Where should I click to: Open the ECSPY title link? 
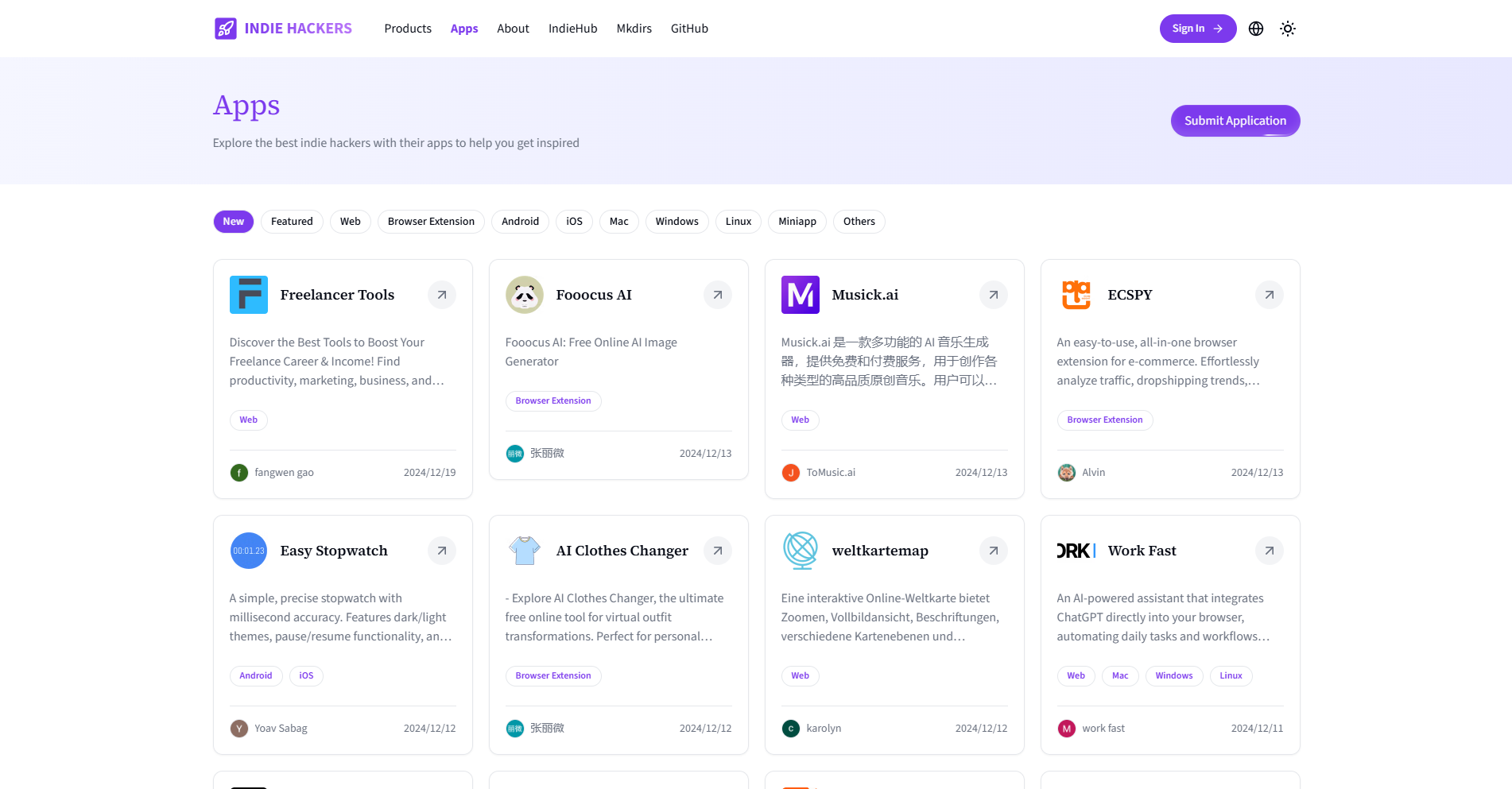[1130, 295]
